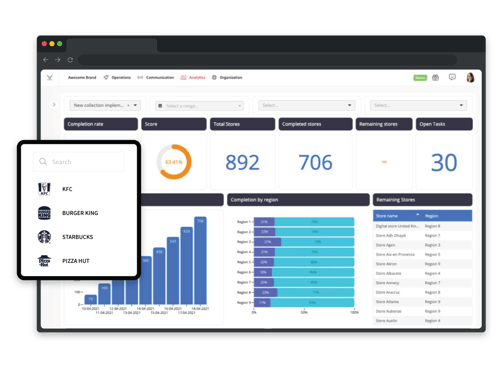Open the calendar icon in the header
Viewport: 500px width, 391px height.
(435, 78)
